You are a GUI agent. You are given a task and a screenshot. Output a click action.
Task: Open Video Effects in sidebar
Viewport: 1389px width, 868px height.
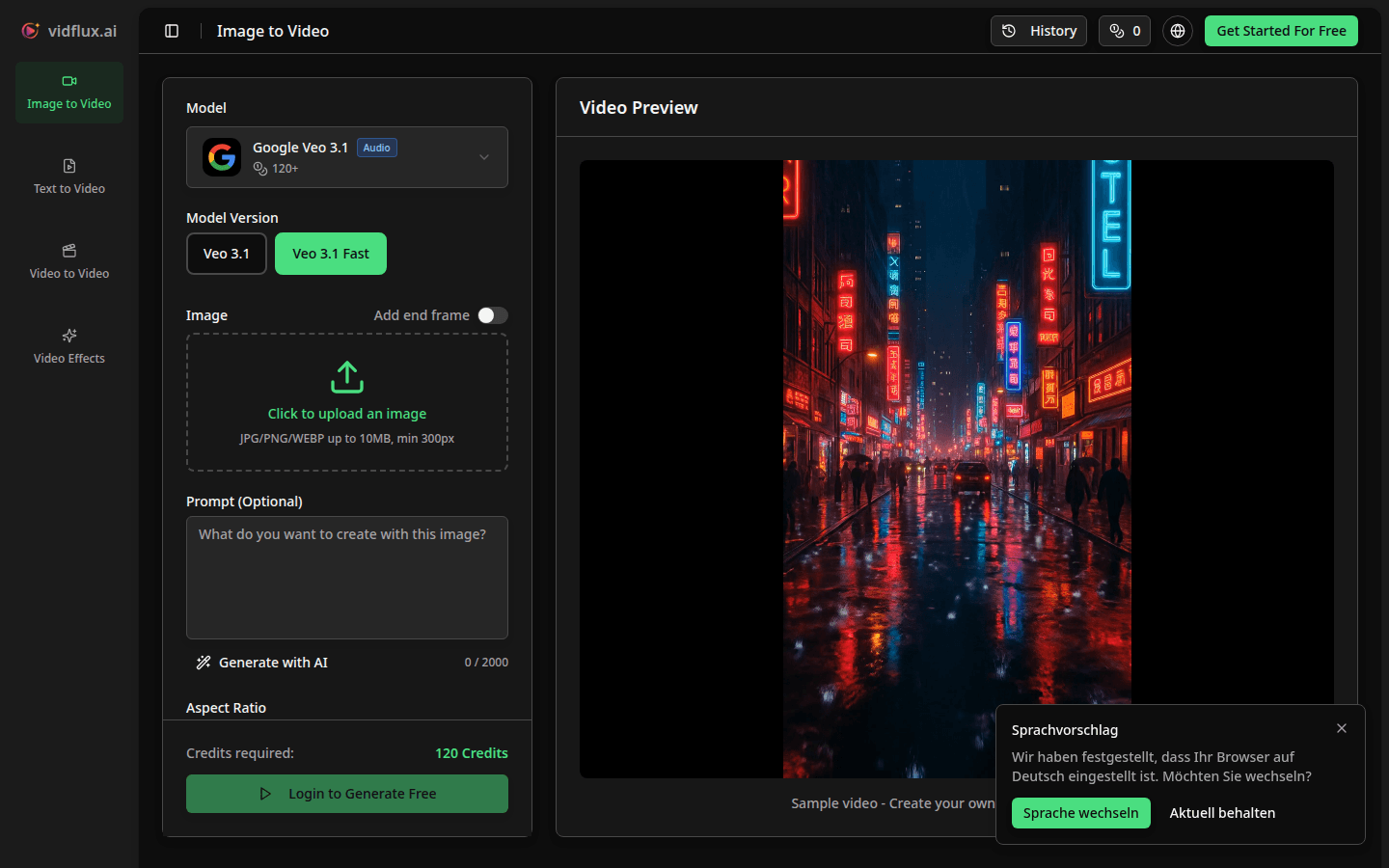point(69,347)
